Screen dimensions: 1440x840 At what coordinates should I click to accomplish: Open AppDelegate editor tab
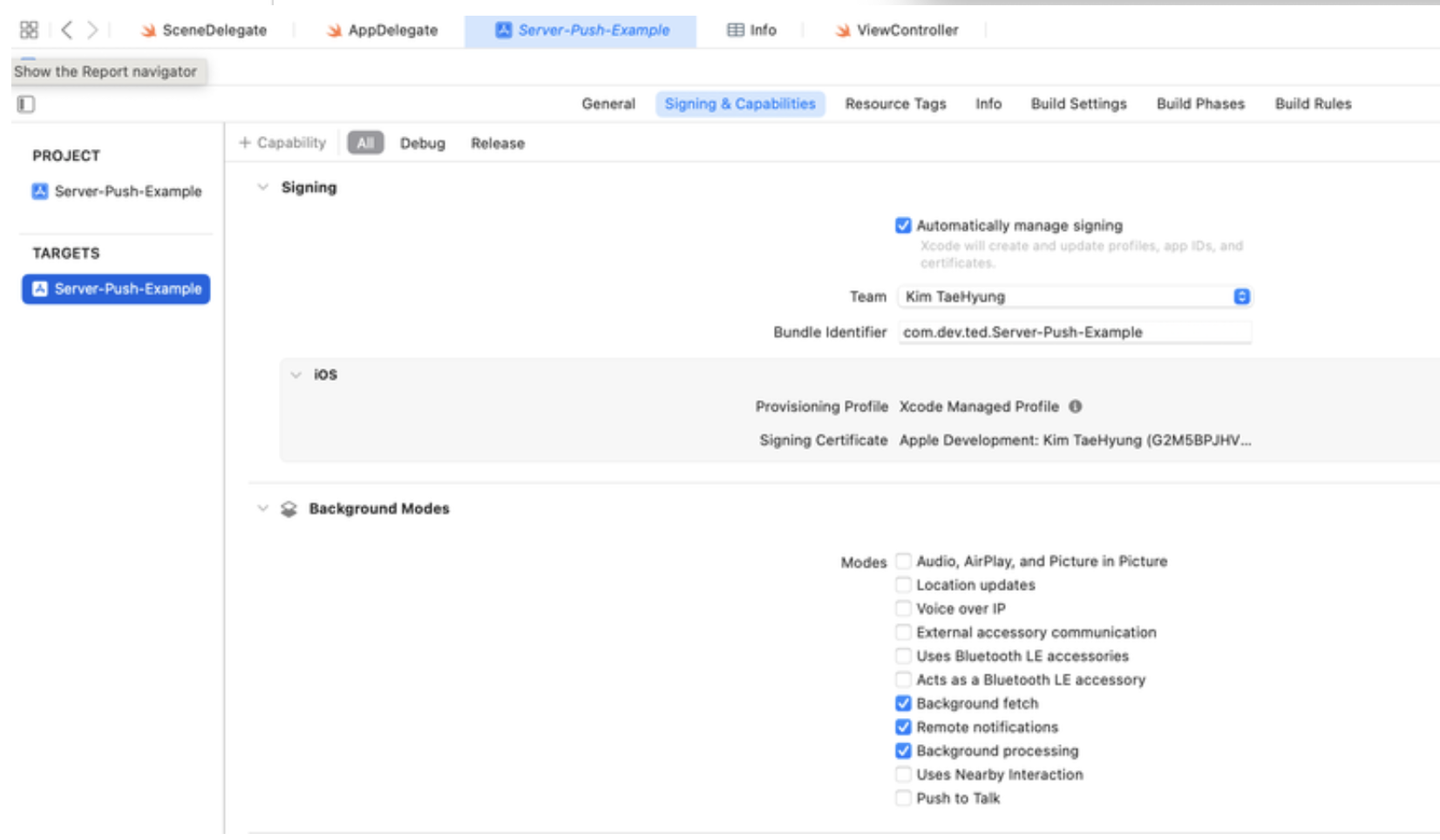[x=384, y=30]
